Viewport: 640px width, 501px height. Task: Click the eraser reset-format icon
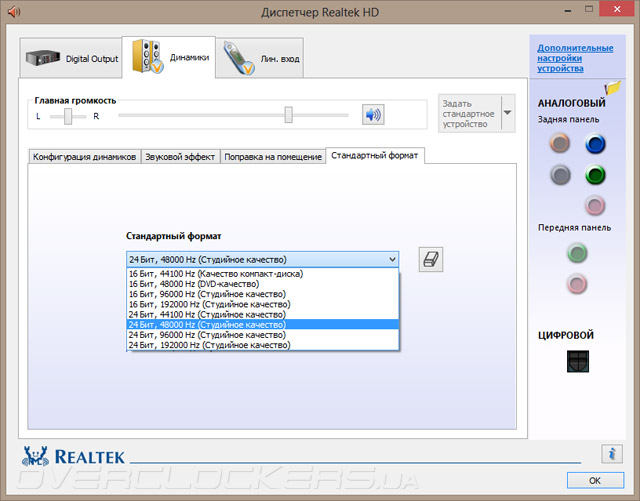coord(431,259)
